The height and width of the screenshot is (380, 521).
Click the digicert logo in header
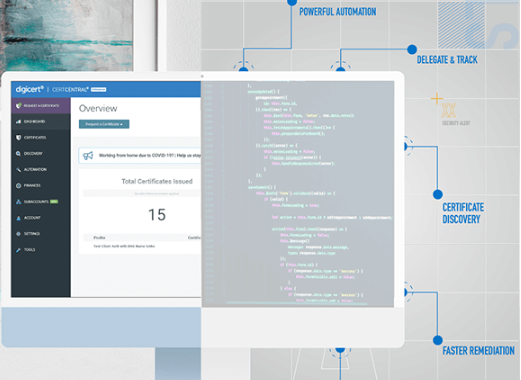click(30, 89)
